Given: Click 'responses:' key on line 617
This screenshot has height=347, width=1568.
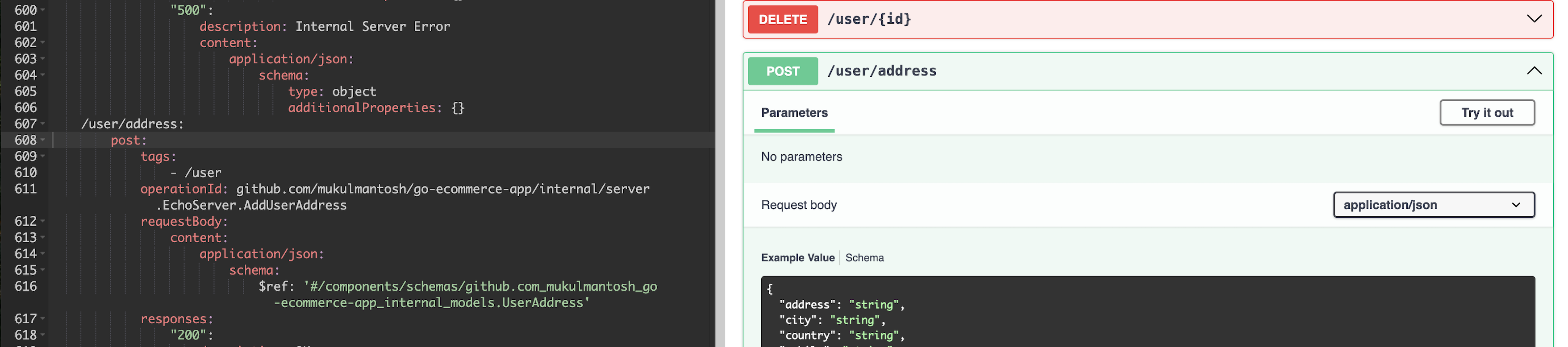Looking at the screenshot, I should click(x=176, y=319).
